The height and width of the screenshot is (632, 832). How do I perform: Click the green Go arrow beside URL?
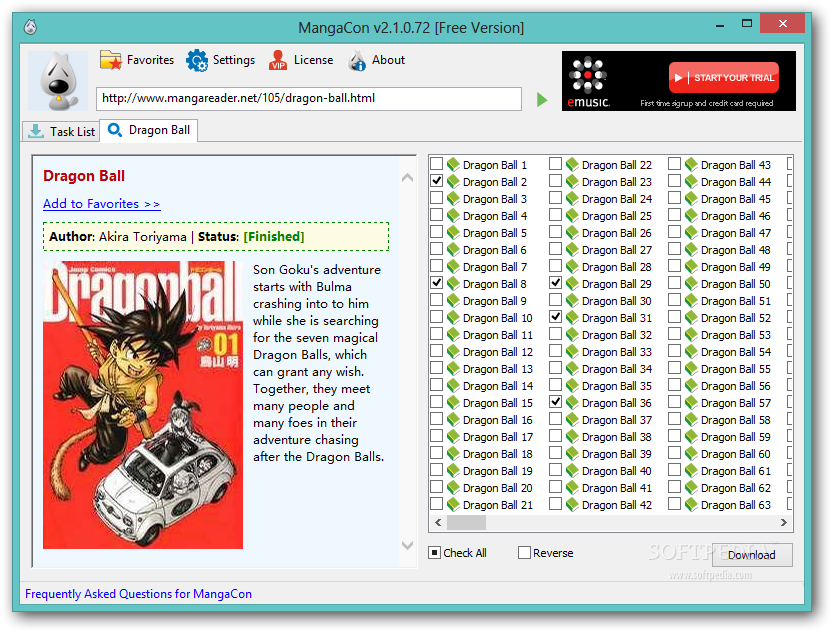coord(542,99)
